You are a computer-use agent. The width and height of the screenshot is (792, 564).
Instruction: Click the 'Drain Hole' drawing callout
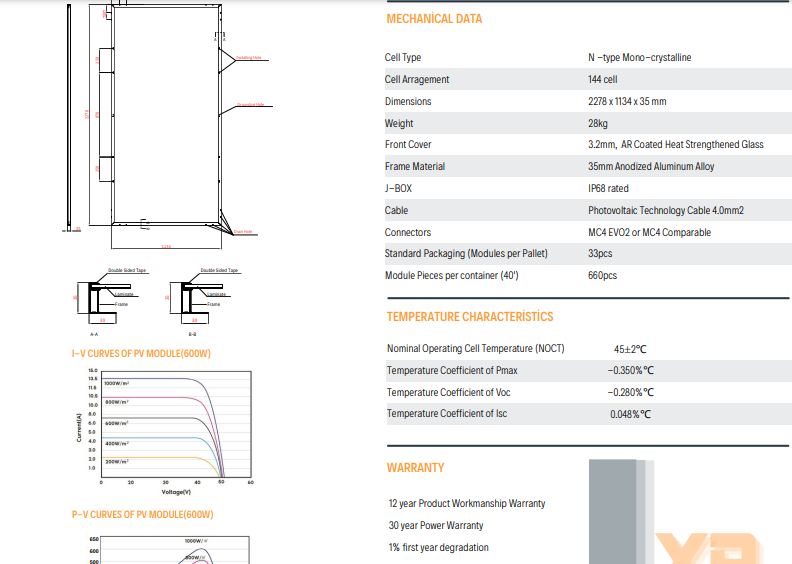tap(243, 232)
